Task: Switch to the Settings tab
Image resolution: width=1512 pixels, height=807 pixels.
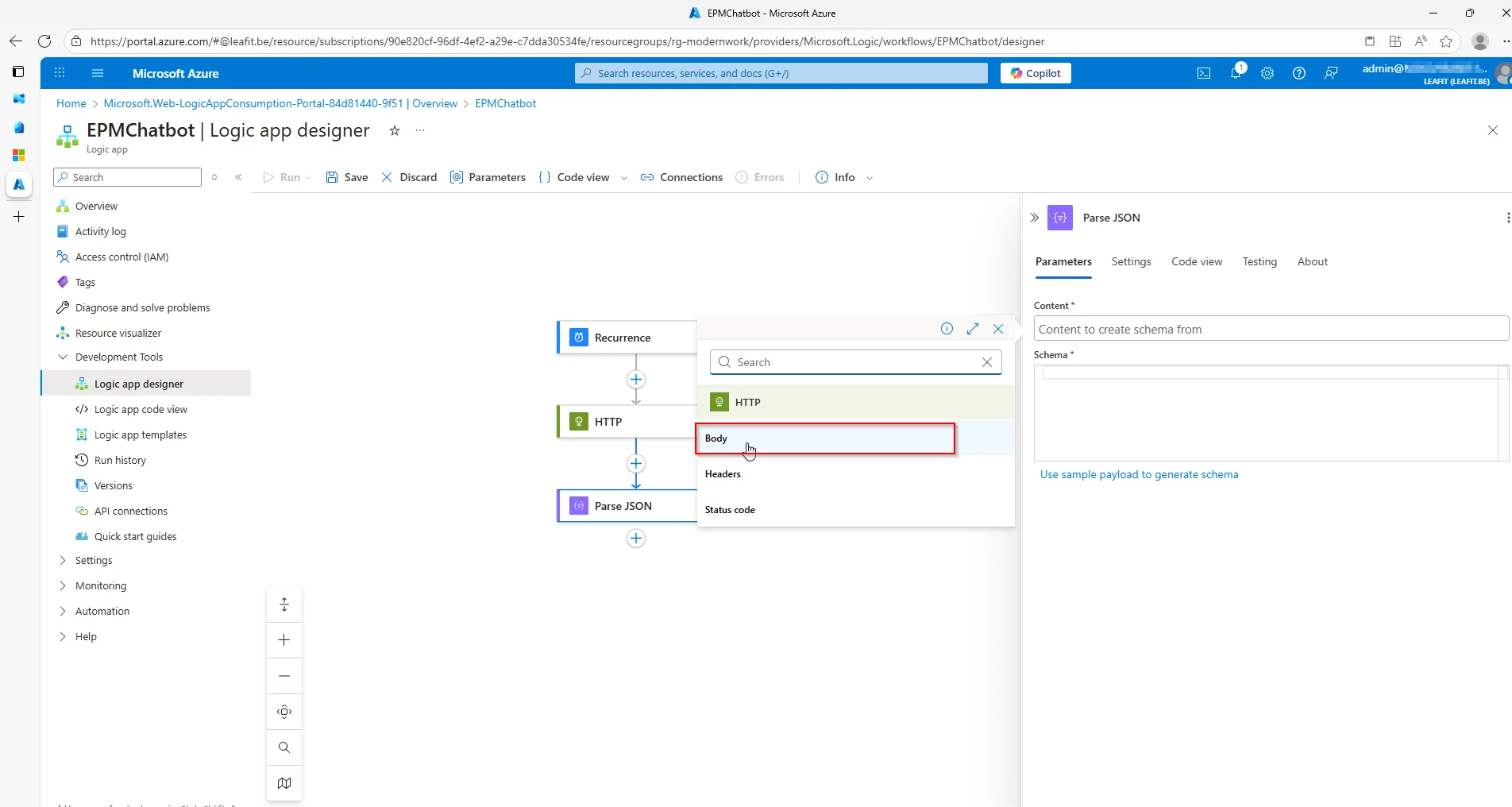Action: tap(1131, 261)
